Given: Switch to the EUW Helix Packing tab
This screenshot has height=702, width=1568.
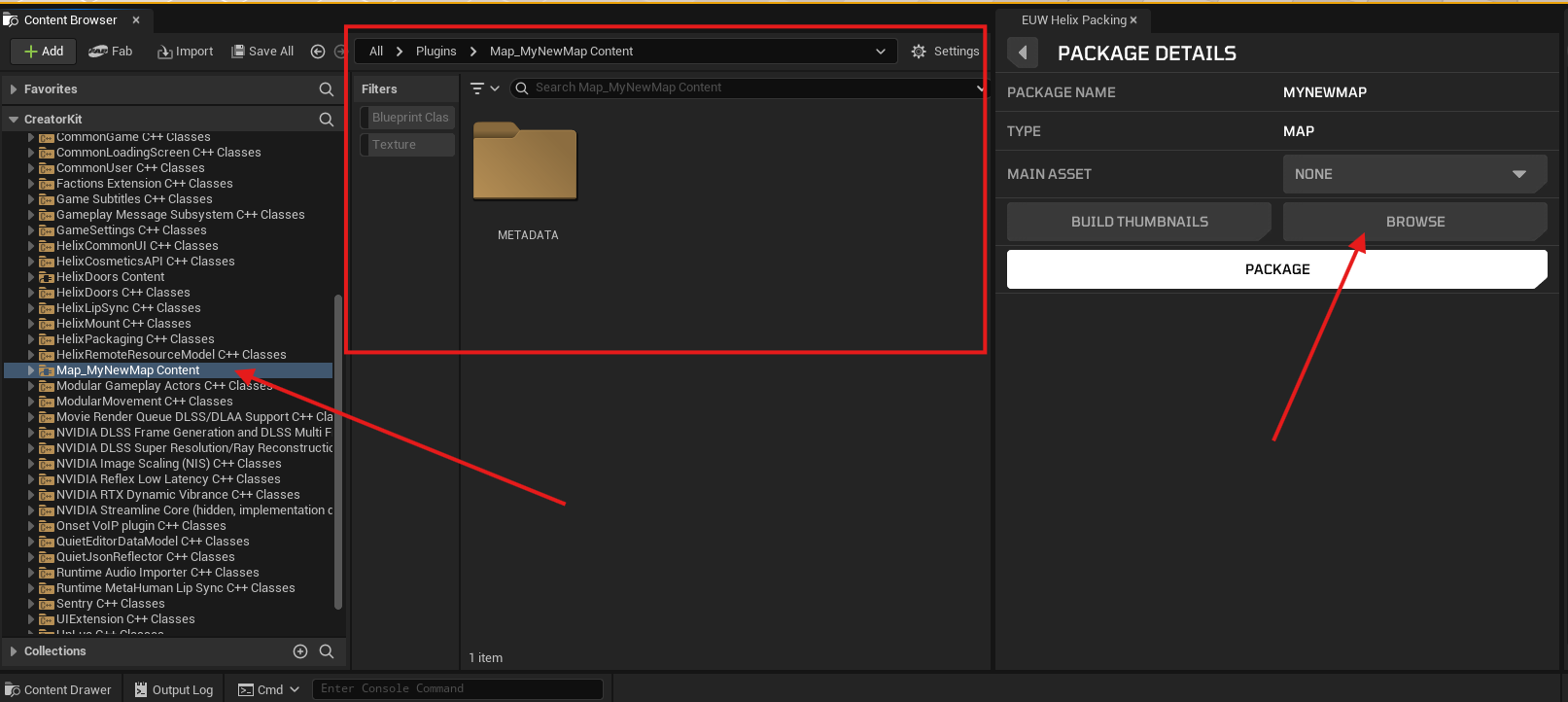Looking at the screenshot, I should point(1073,20).
